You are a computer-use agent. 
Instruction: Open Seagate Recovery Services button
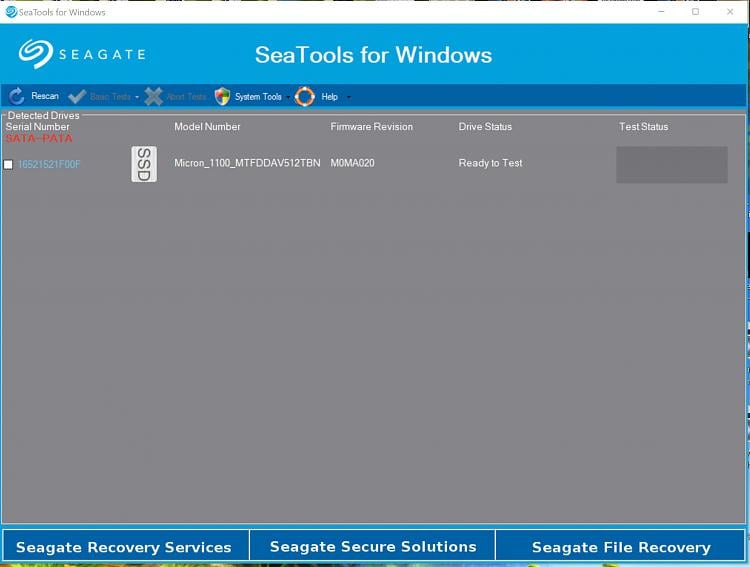[x=125, y=546]
